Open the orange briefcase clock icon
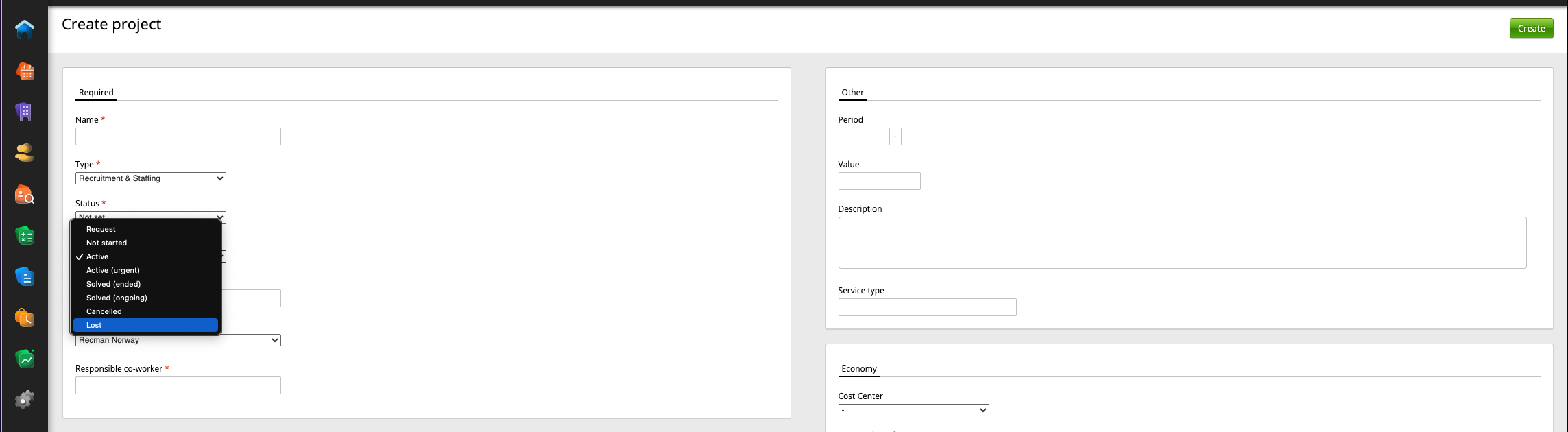Image resolution: width=1568 pixels, height=432 pixels. (25, 318)
